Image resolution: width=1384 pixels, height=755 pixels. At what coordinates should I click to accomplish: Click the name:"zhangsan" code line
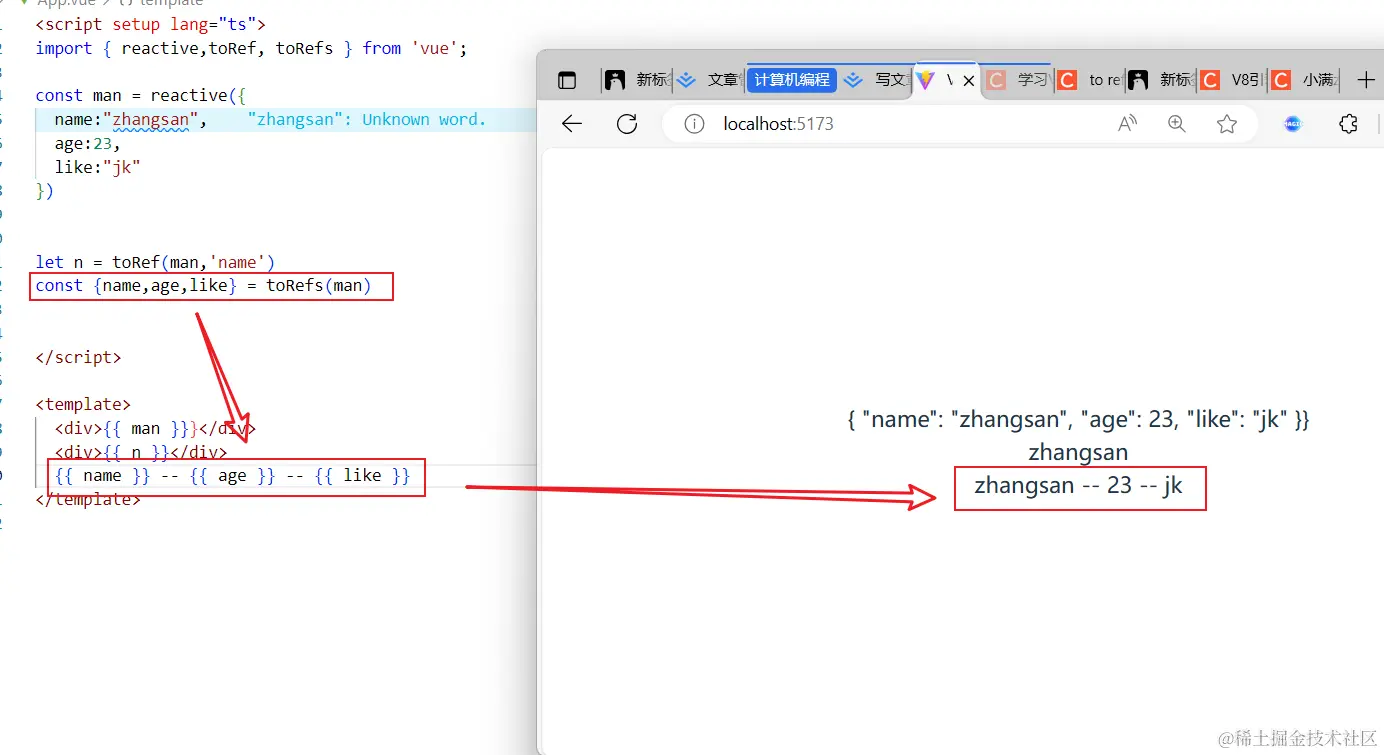pyautogui.click(x=130, y=120)
